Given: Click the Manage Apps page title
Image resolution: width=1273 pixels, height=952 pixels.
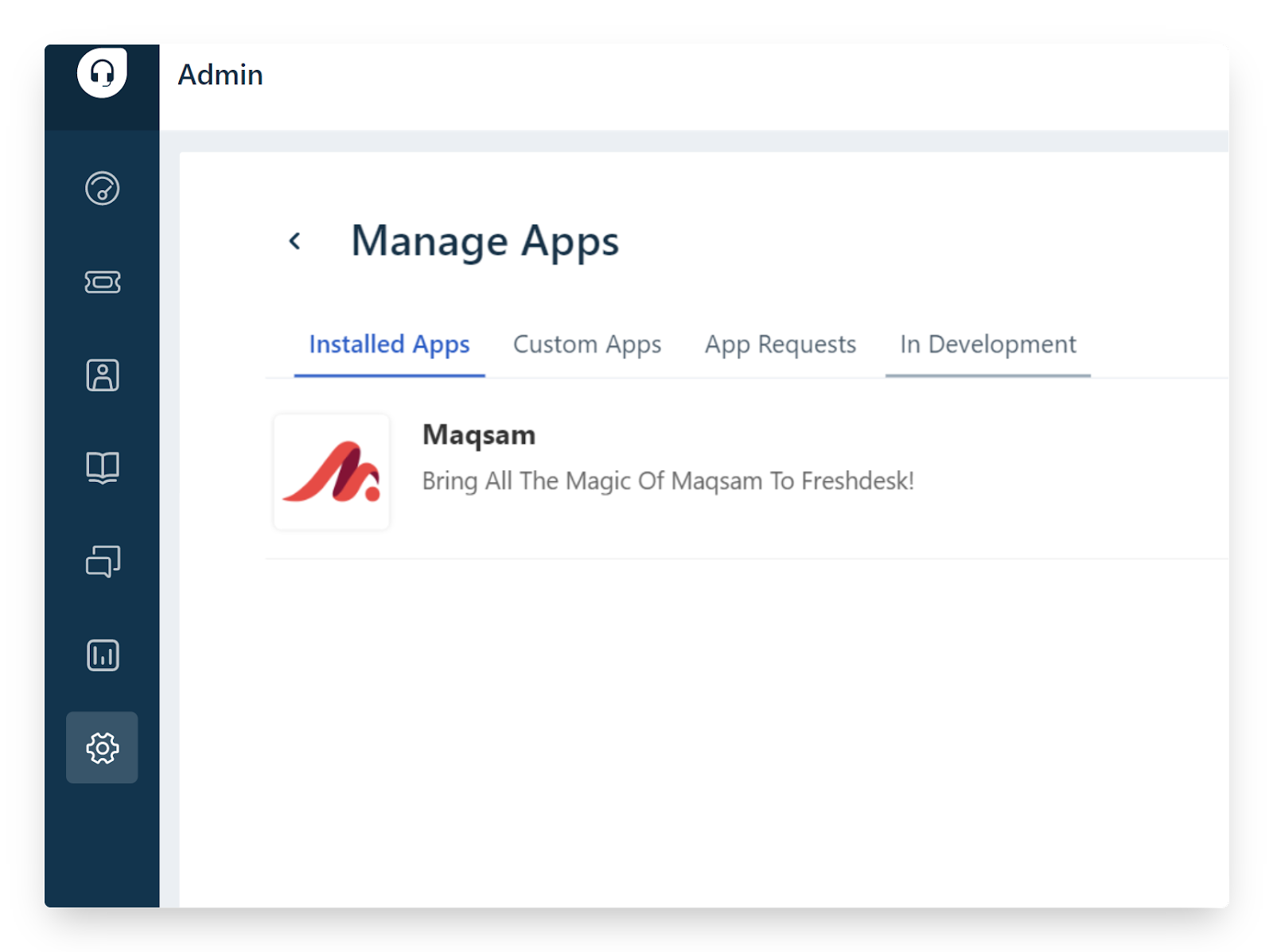Looking at the screenshot, I should [486, 241].
